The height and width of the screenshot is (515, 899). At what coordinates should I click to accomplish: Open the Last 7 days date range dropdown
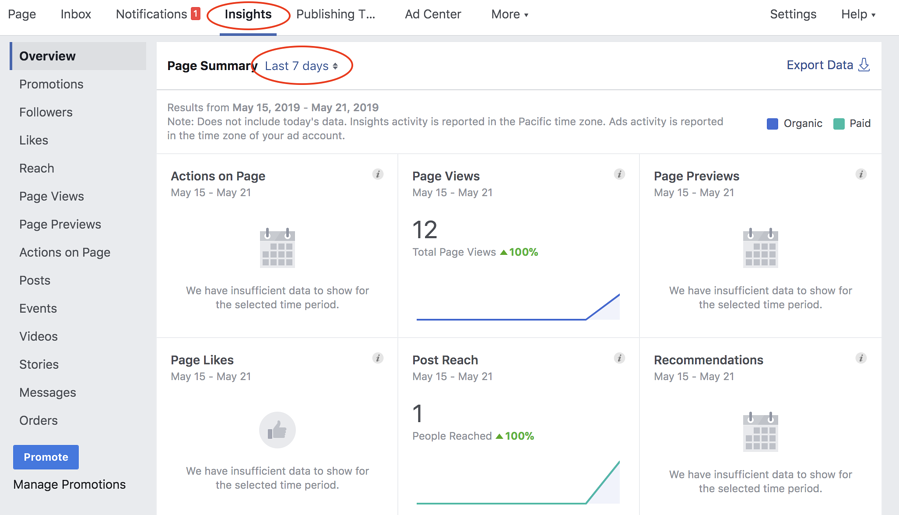301,66
